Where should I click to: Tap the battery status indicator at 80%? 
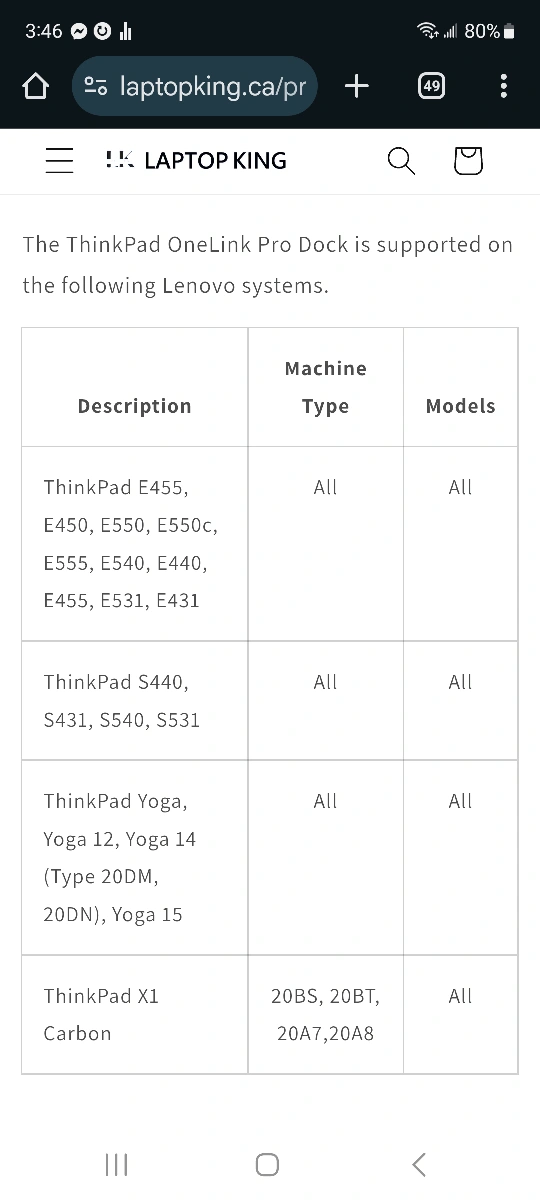(x=490, y=31)
